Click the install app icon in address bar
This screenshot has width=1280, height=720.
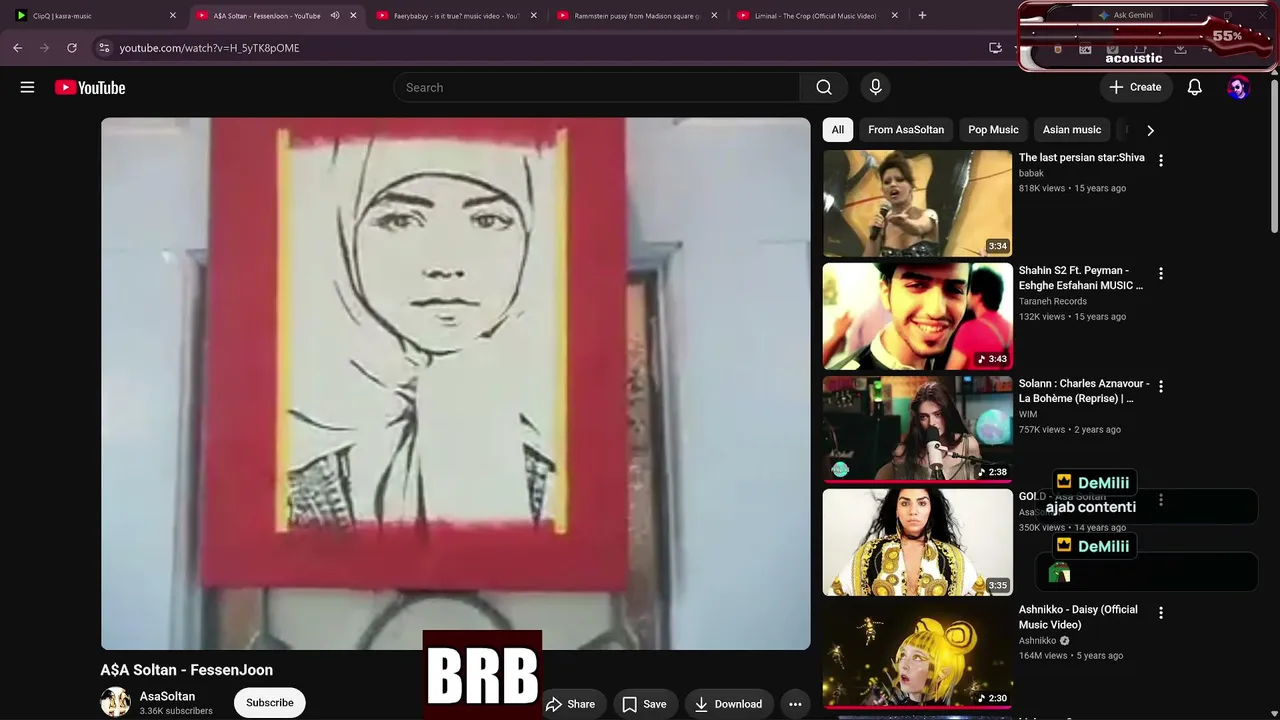pos(995,47)
